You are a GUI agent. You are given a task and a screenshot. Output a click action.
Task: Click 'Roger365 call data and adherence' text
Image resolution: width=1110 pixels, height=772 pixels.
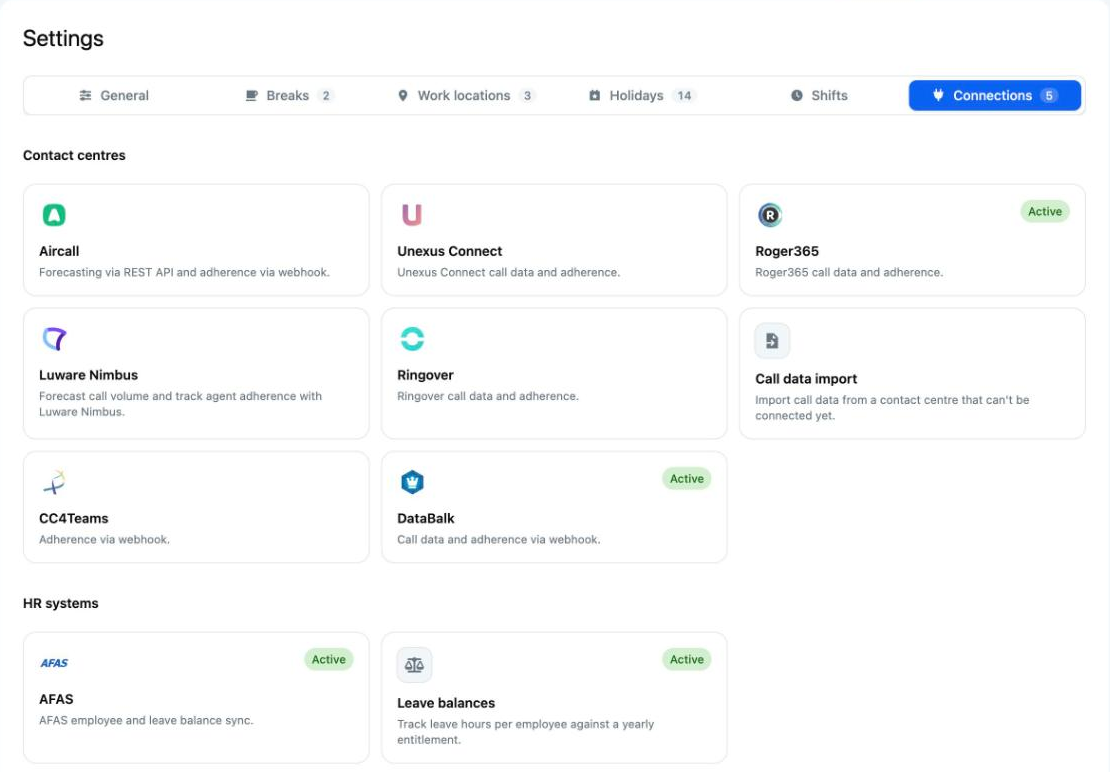[x=849, y=272]
